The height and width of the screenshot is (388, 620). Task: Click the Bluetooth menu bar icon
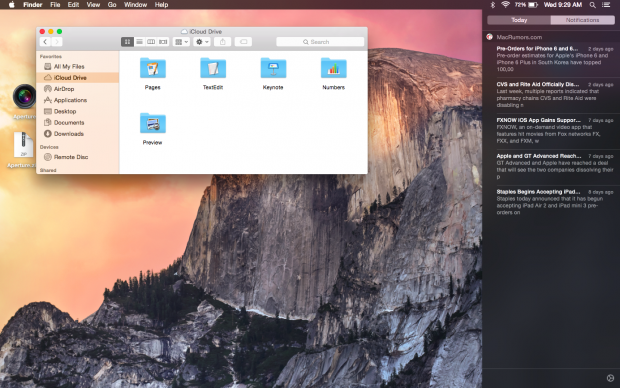pyautogui.click(x=493, y=5)
